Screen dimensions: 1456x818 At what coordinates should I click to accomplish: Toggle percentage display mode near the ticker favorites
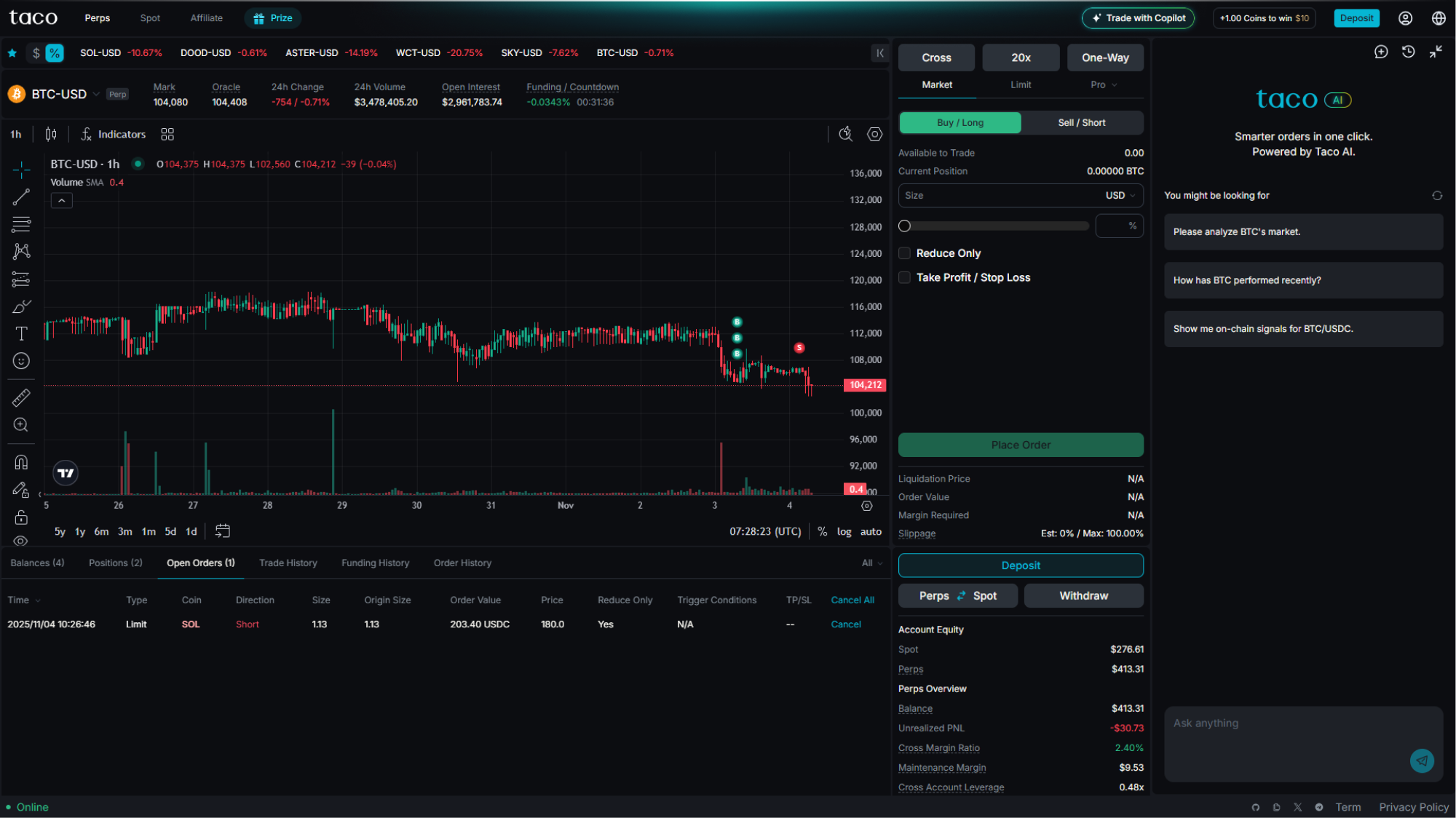(53, 52)
